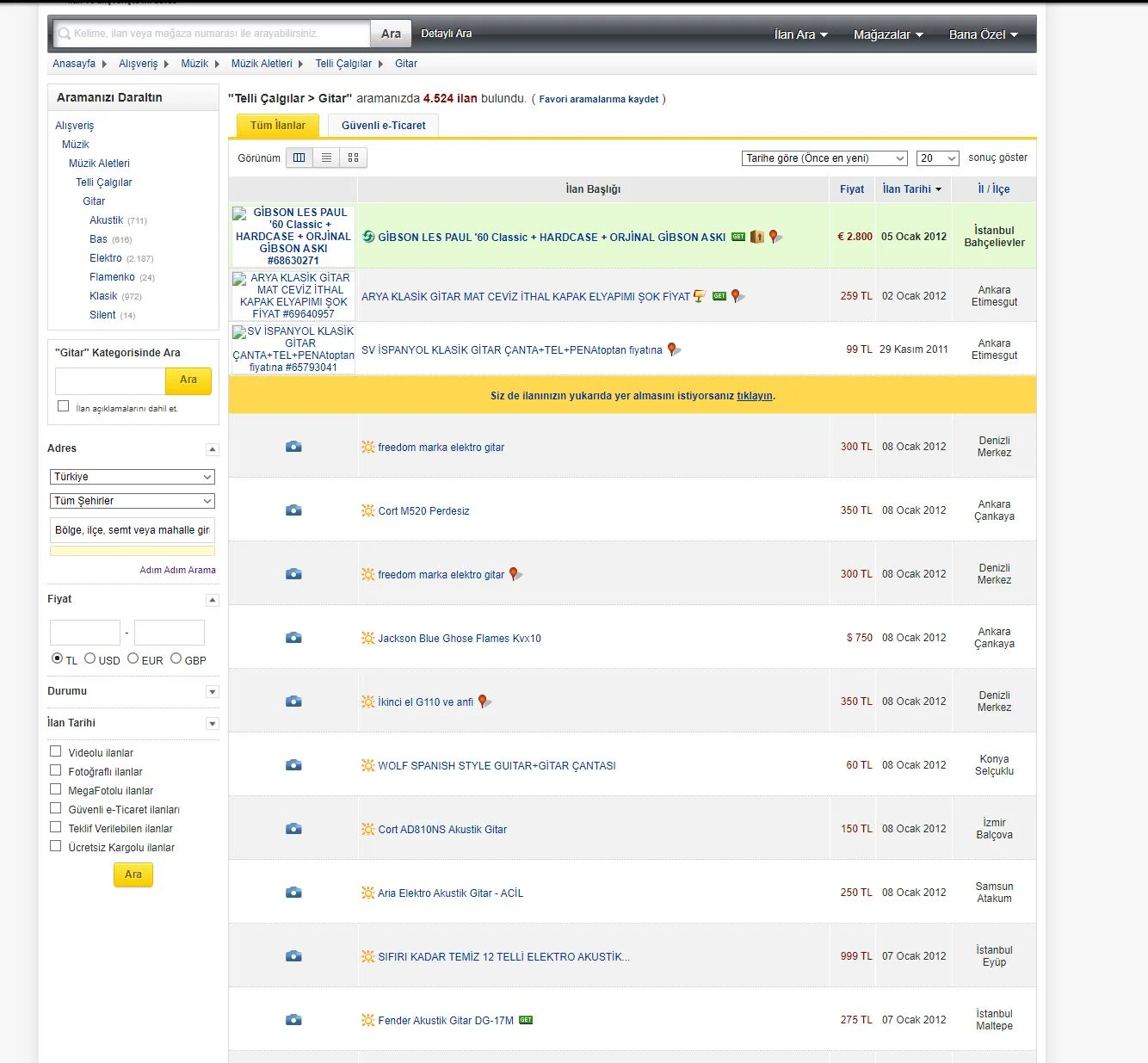Enable the 'Videolu ilanlar' checkbox

[x=56, y=751]
